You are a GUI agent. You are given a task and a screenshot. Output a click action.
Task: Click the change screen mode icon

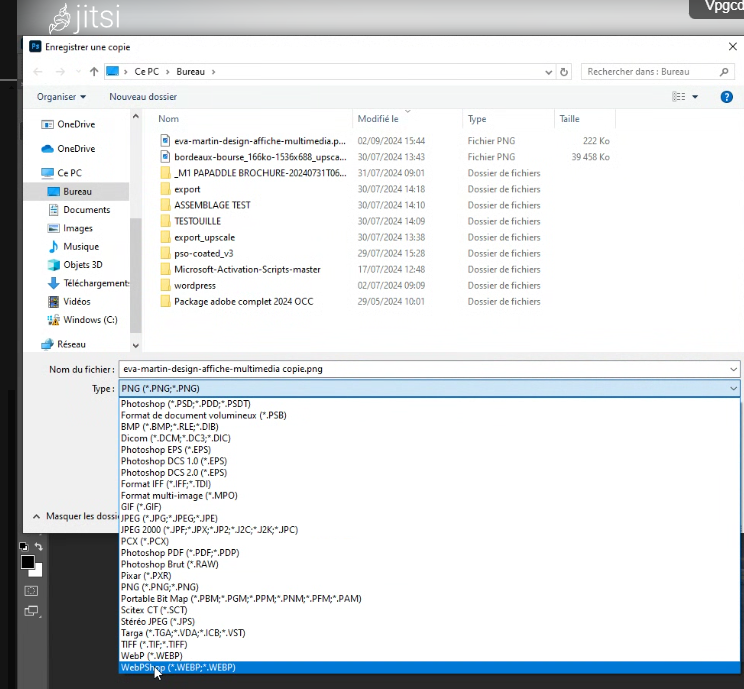30,611
